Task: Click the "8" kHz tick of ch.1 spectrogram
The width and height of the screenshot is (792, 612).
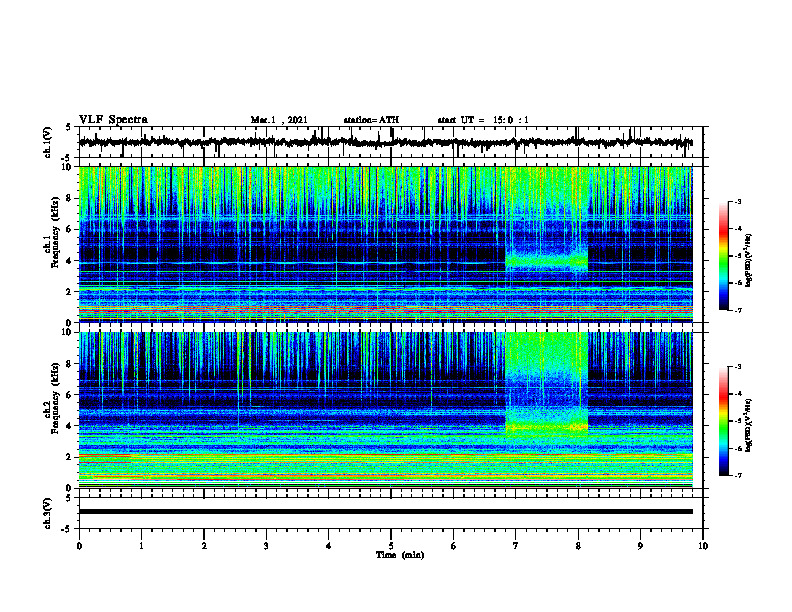Action: coord(70,198)
